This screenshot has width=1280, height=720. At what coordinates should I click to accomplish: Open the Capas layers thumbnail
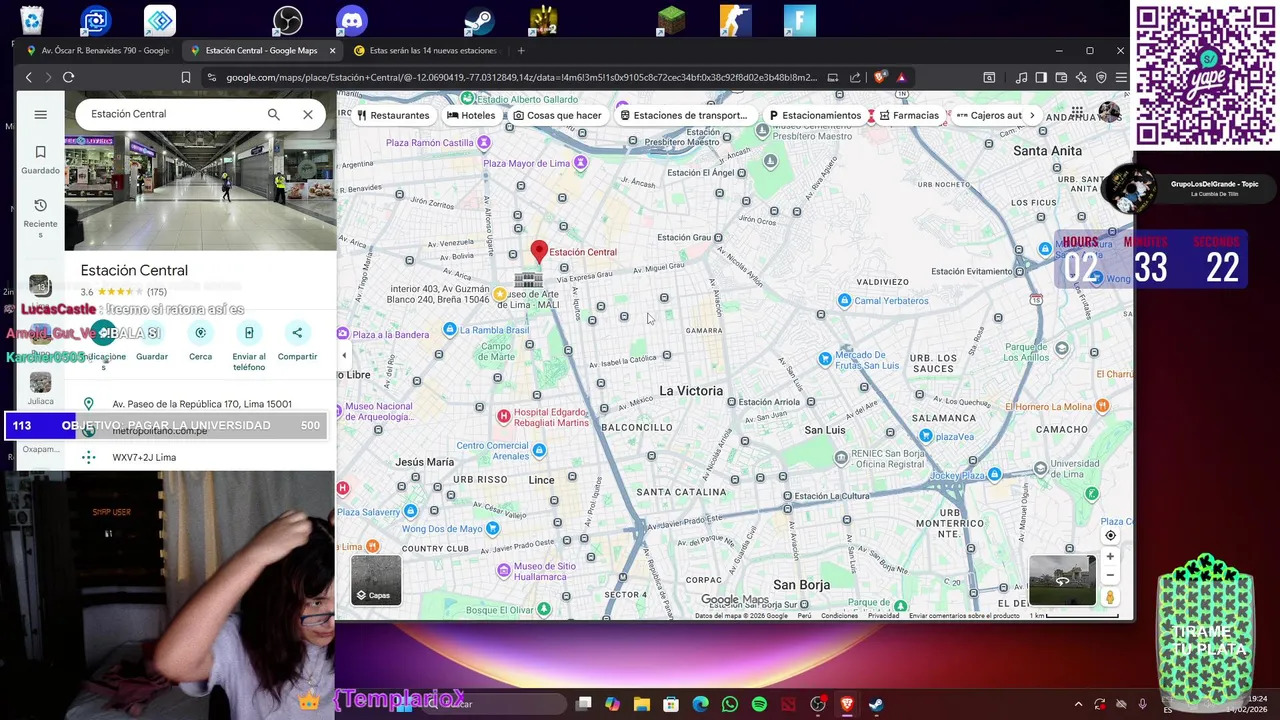pos(376,580)
